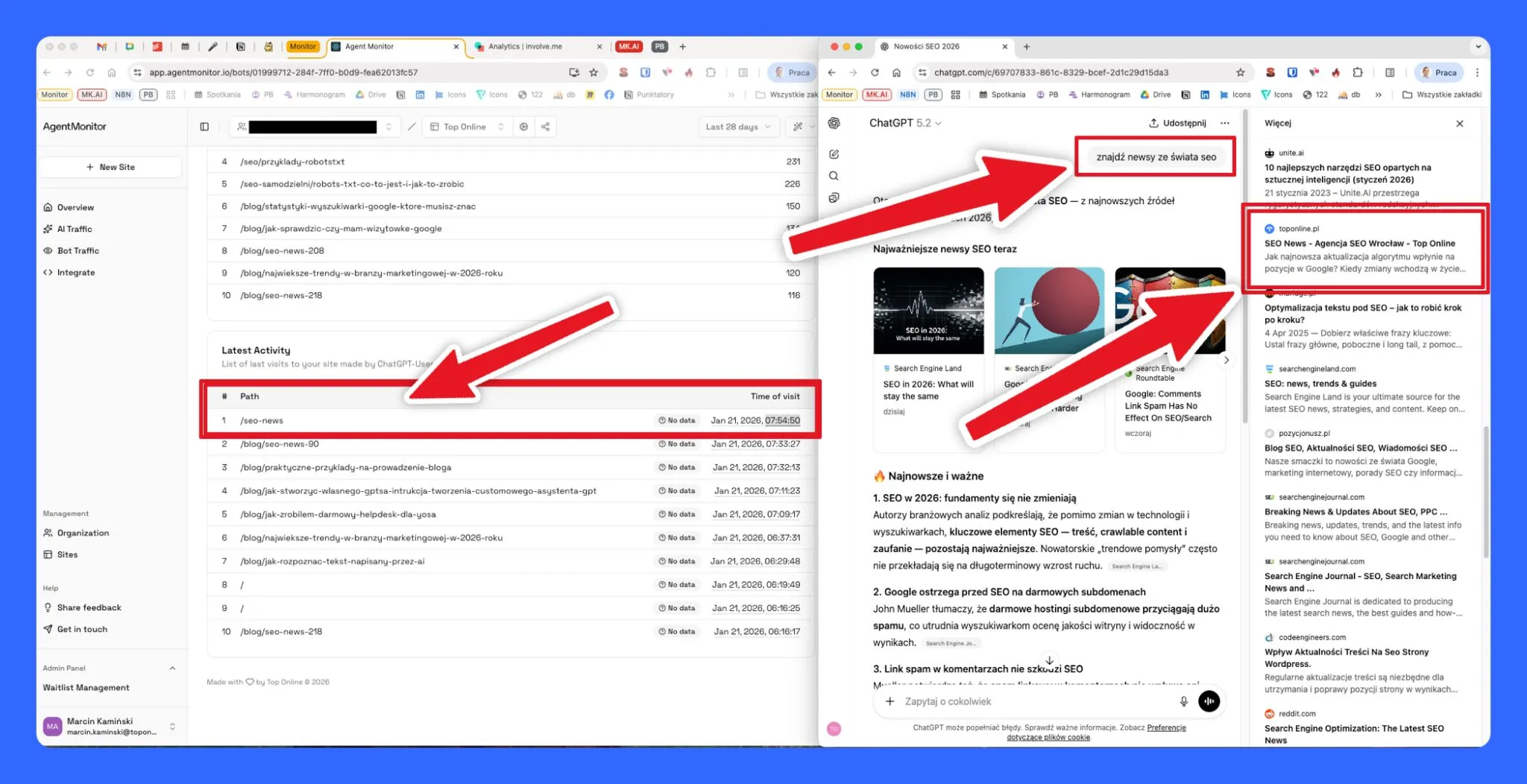Screen dimensions: 1527x784
Task: Click the /seo-news path row
Action: tap(511, 420)
